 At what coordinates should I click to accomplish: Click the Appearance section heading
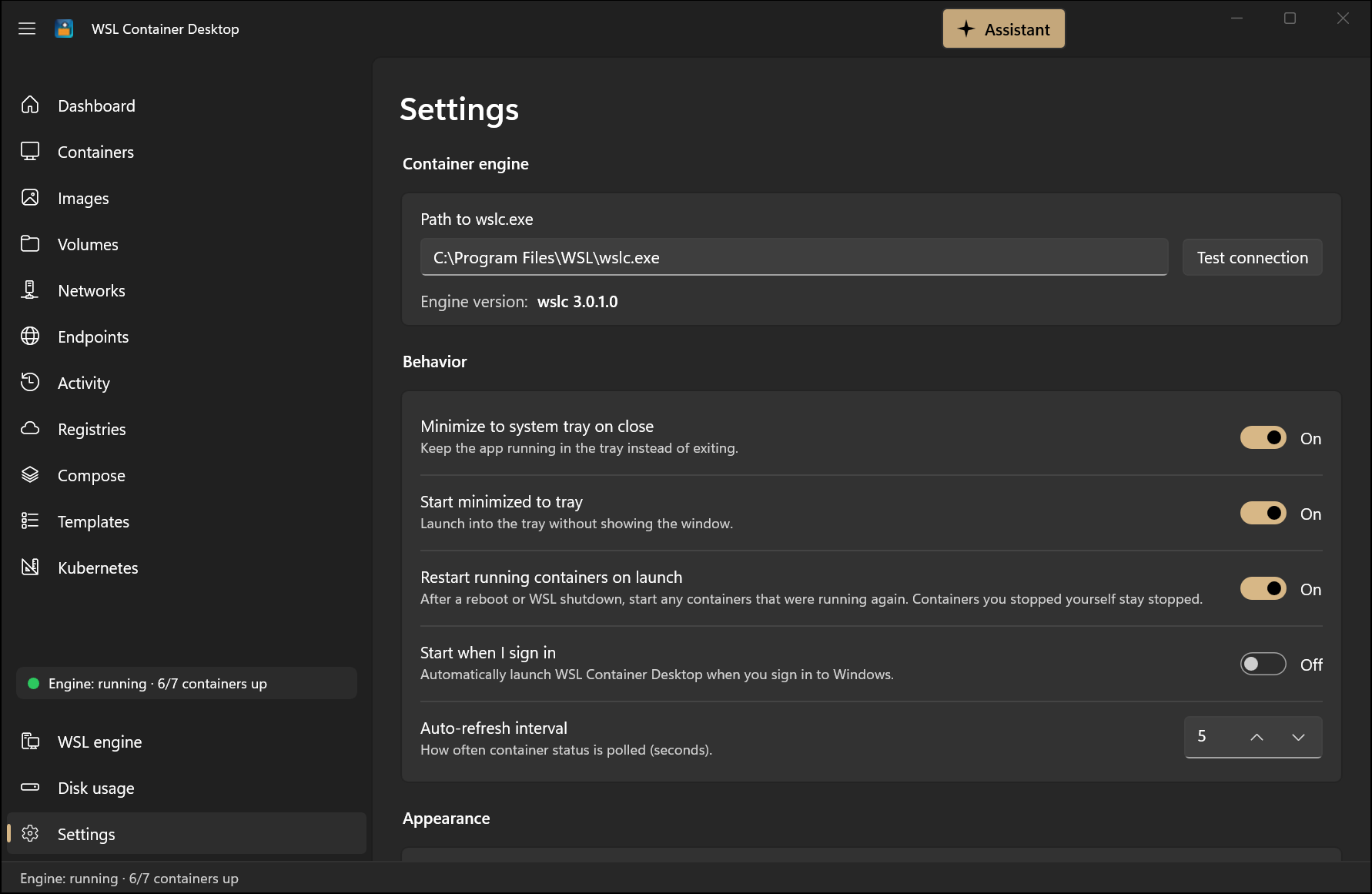pos(447,819)
